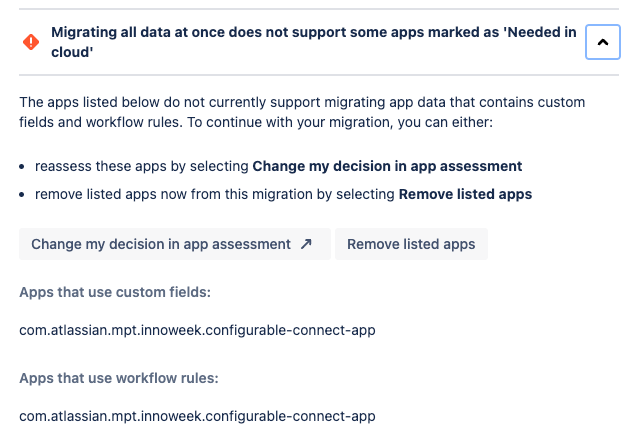Collapse the migration warning section chevron
The image size is (635, 447).
(x=602, y=42)
